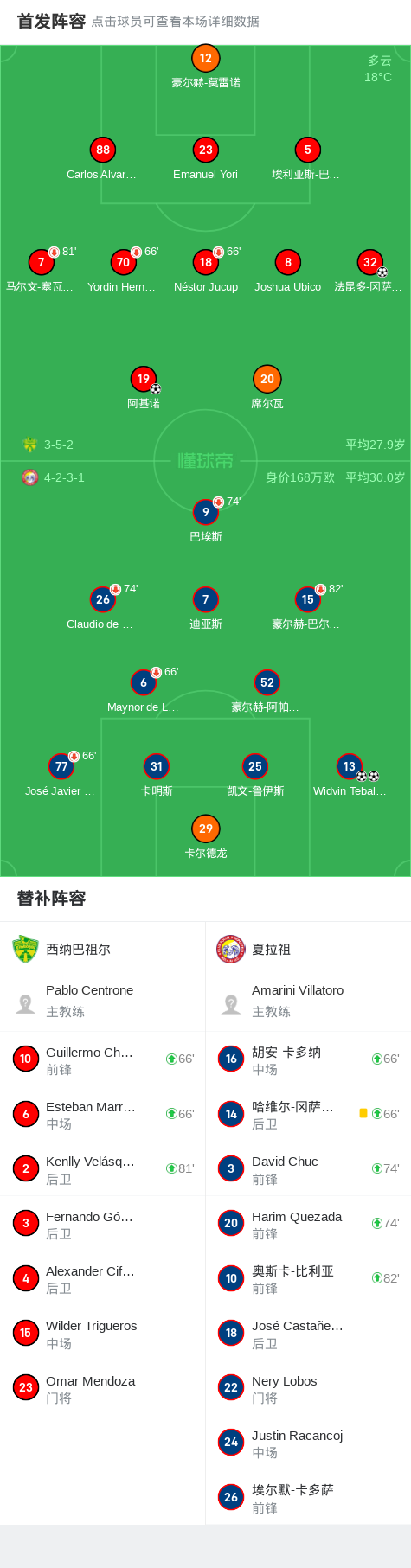Tap the 4-2-3-1 formation label

click(x=64, y=477)
